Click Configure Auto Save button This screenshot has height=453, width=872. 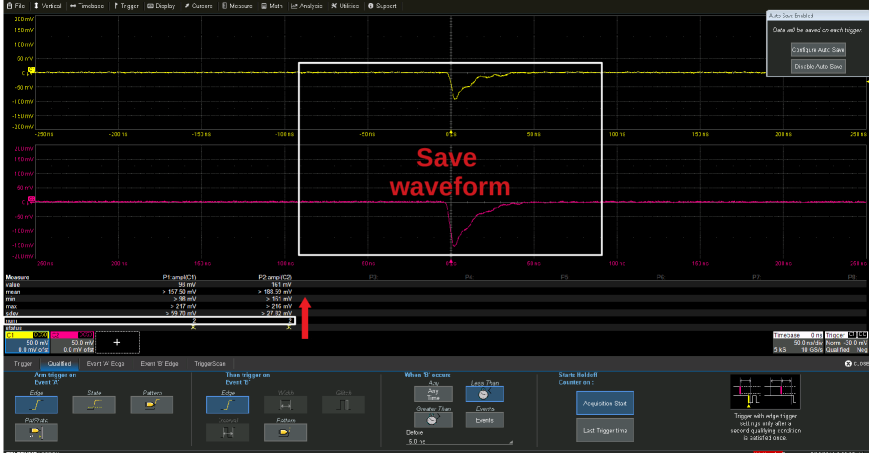pyautogui.click(x=817, y=49)
